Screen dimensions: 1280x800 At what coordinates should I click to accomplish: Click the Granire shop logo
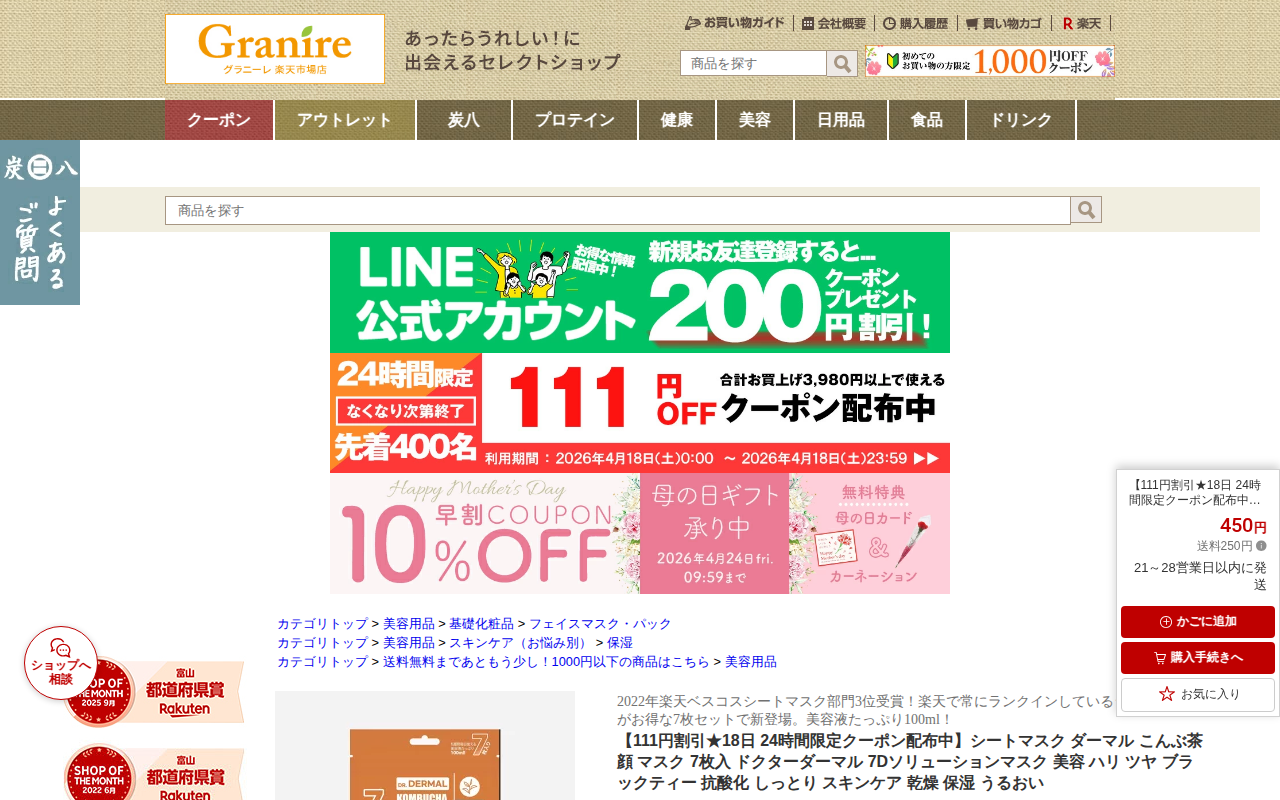pos(275,49)
